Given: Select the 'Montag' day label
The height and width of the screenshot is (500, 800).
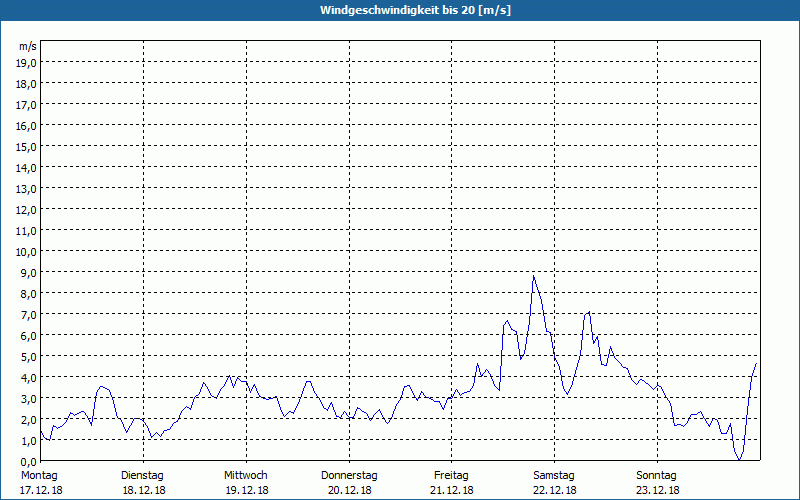Looking at the screenshot, I should [39, 476].
